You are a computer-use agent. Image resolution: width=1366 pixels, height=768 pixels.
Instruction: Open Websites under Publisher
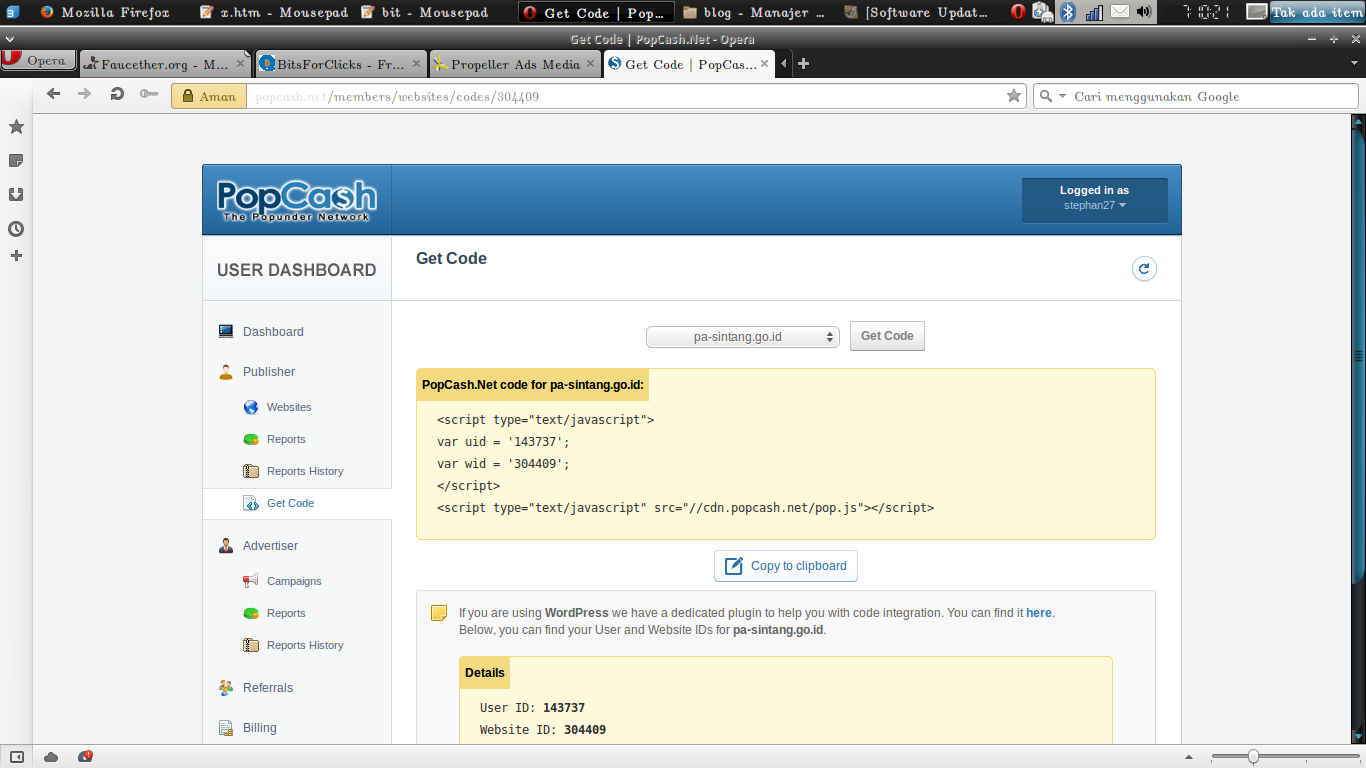pos(289,408)
